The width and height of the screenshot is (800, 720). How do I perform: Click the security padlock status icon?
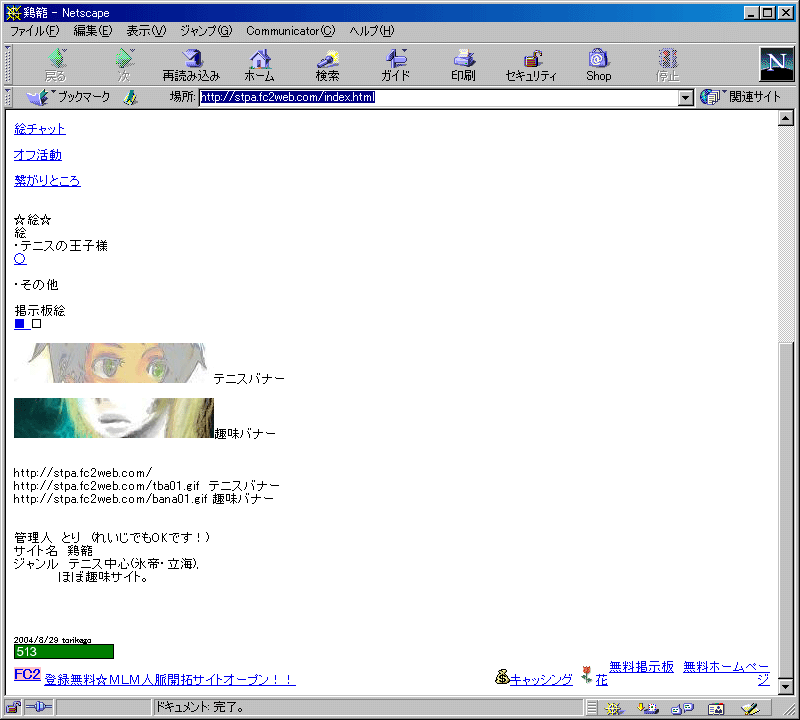tap(13, 708)
